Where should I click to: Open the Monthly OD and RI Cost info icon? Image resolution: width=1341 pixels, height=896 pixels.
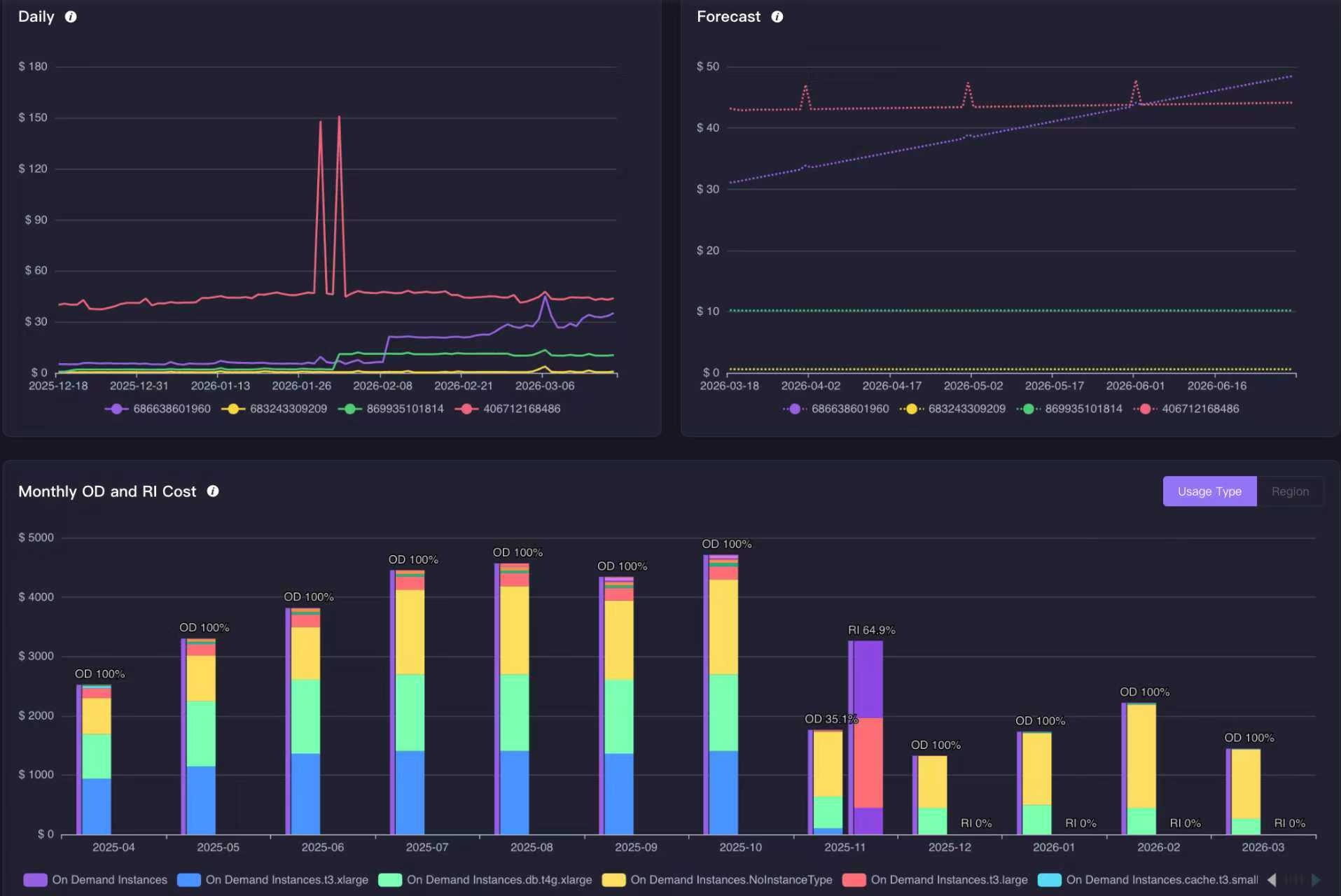[x=213, y=491]
